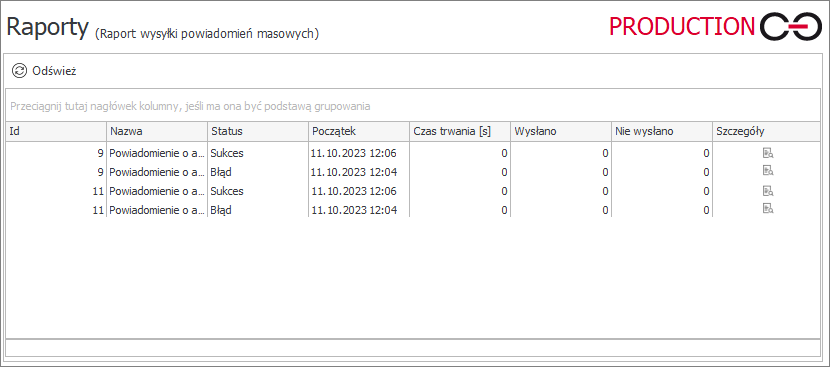The image size is (830, 367).
Task: Open details for Id 9 Sukces row
Action: pos(768,153)
